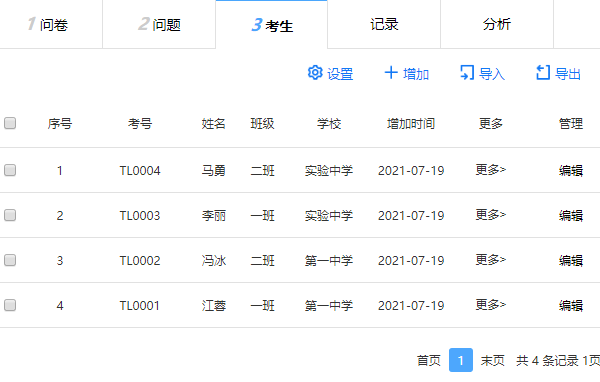The height and width of the screenshot is (382, 600).
Task: Expand 更多> for TL0004 row
Action: 491,170
